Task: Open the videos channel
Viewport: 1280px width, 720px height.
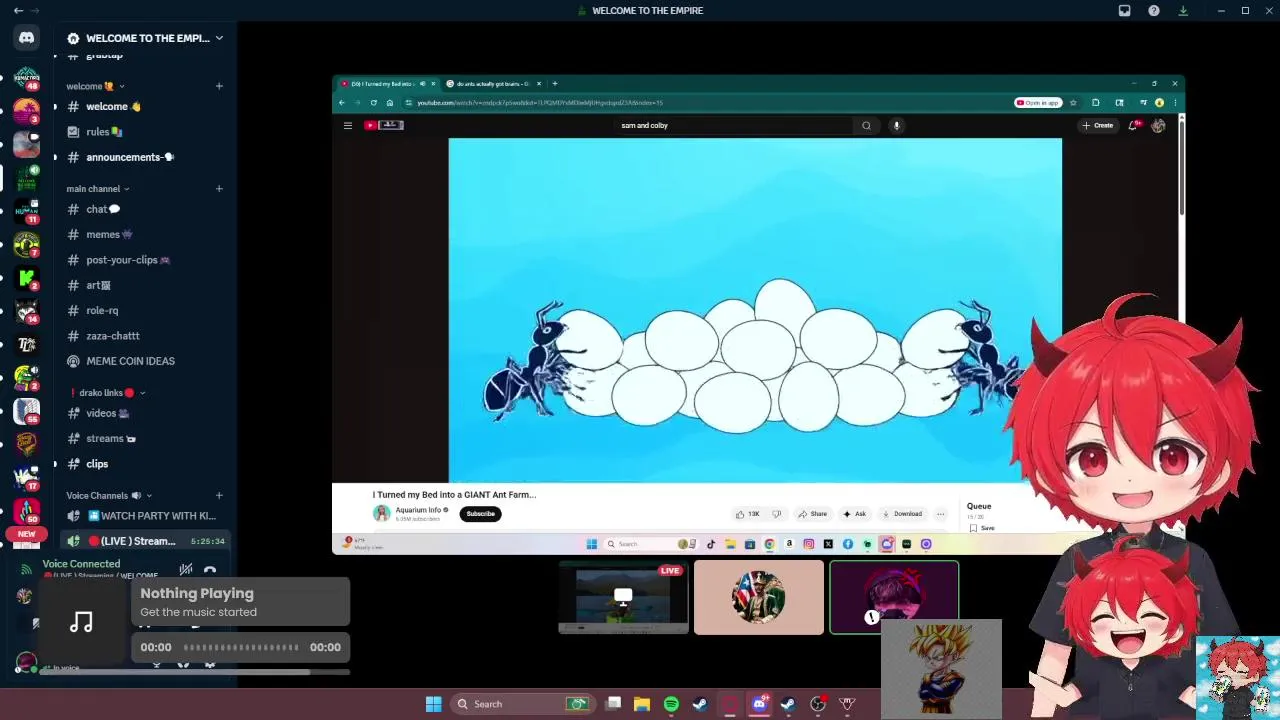Action: tap(145, 413)
